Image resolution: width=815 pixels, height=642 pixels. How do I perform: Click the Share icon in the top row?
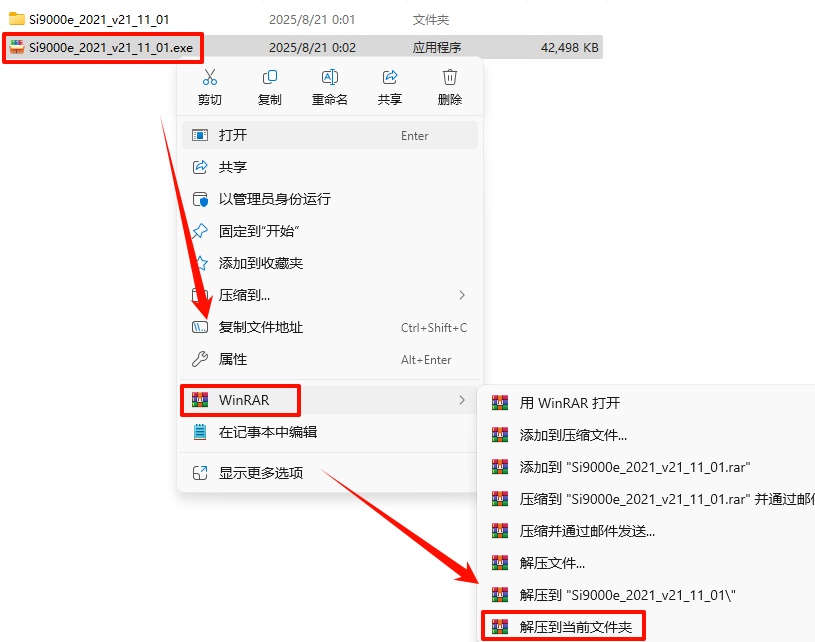tap(390, 77)
